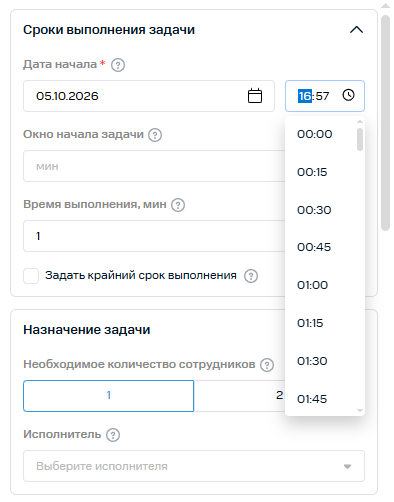Enable Задать крайний срок выполнения checkbox
The image size is (394, 502).
click(x=31, y=276)
